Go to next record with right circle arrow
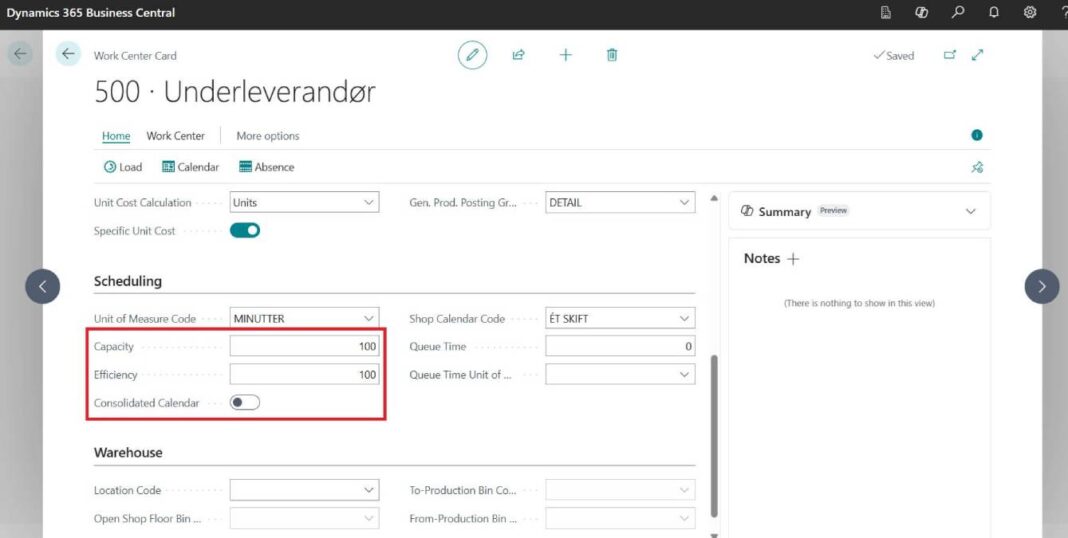The image size is (1068, 538). pos(1042,287)
